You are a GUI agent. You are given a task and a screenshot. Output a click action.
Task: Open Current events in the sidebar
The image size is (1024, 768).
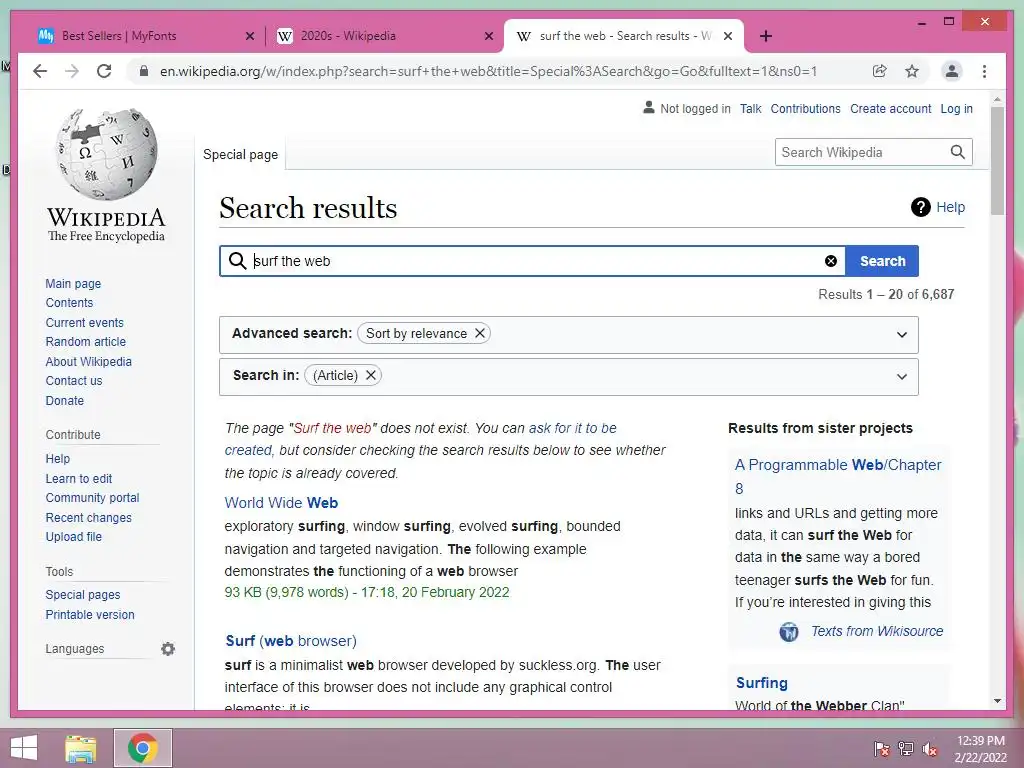click(x=84, y=323)
